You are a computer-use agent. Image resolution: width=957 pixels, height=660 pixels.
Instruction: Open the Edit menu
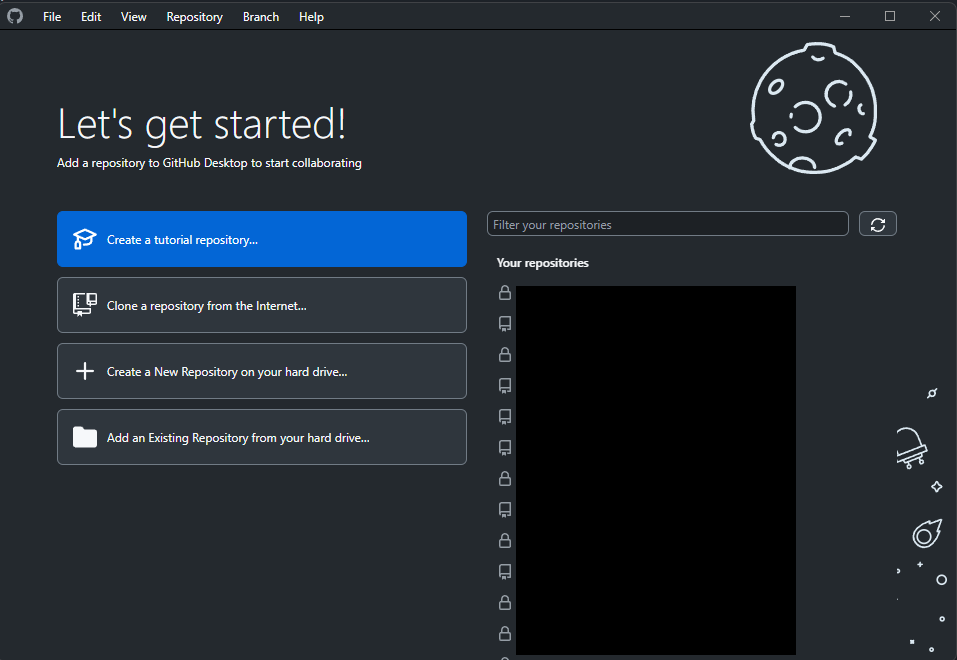[90, 16]
